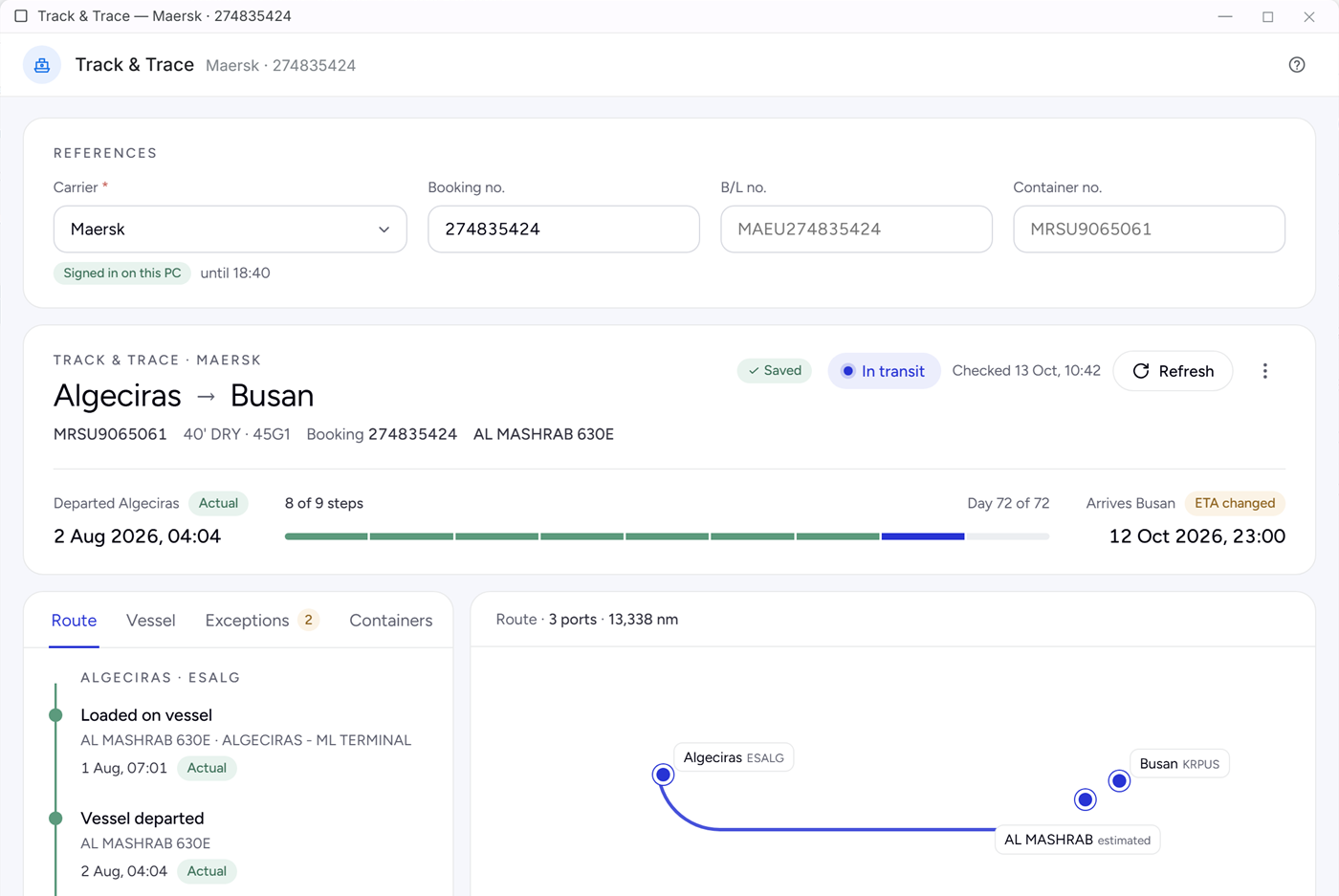Switch to the Route tab
The height and width of the screenshot is (896, 1339).
click(74, 621)
